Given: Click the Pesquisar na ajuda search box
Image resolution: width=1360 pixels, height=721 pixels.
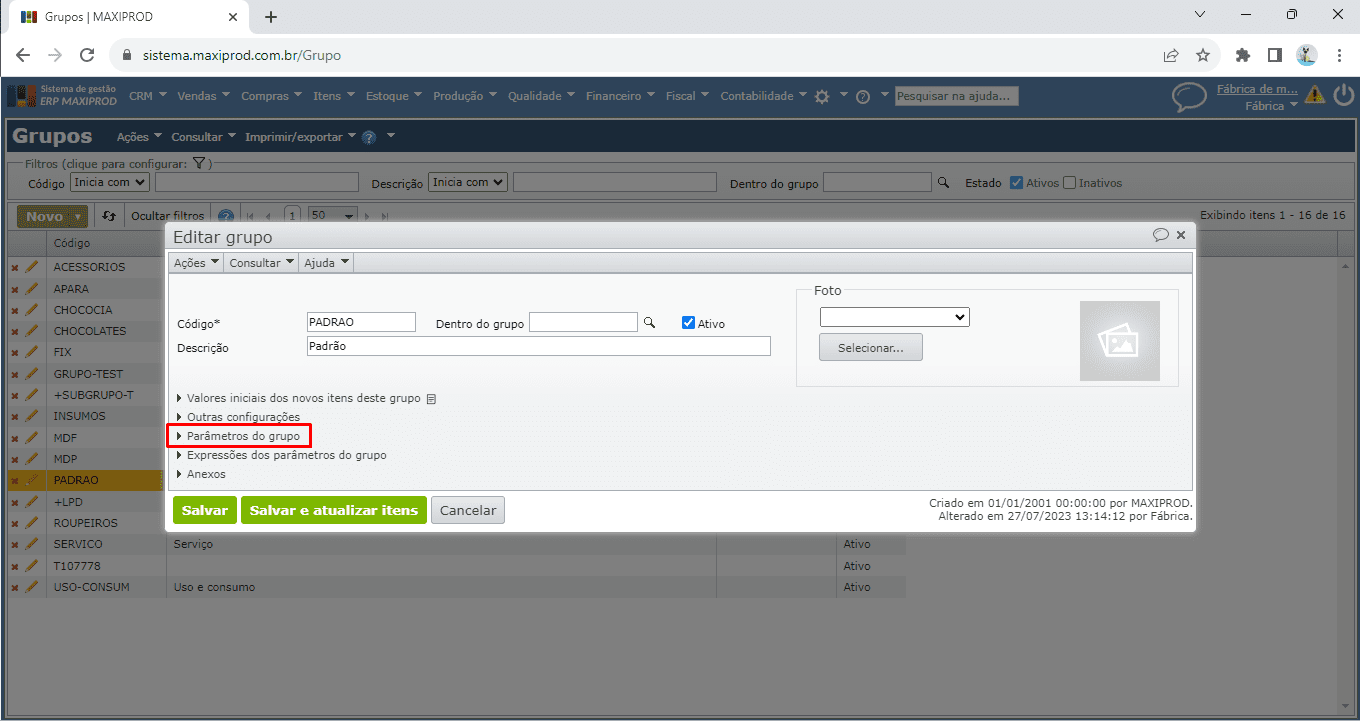Looking at the screenshot, I should click(957, 96).
